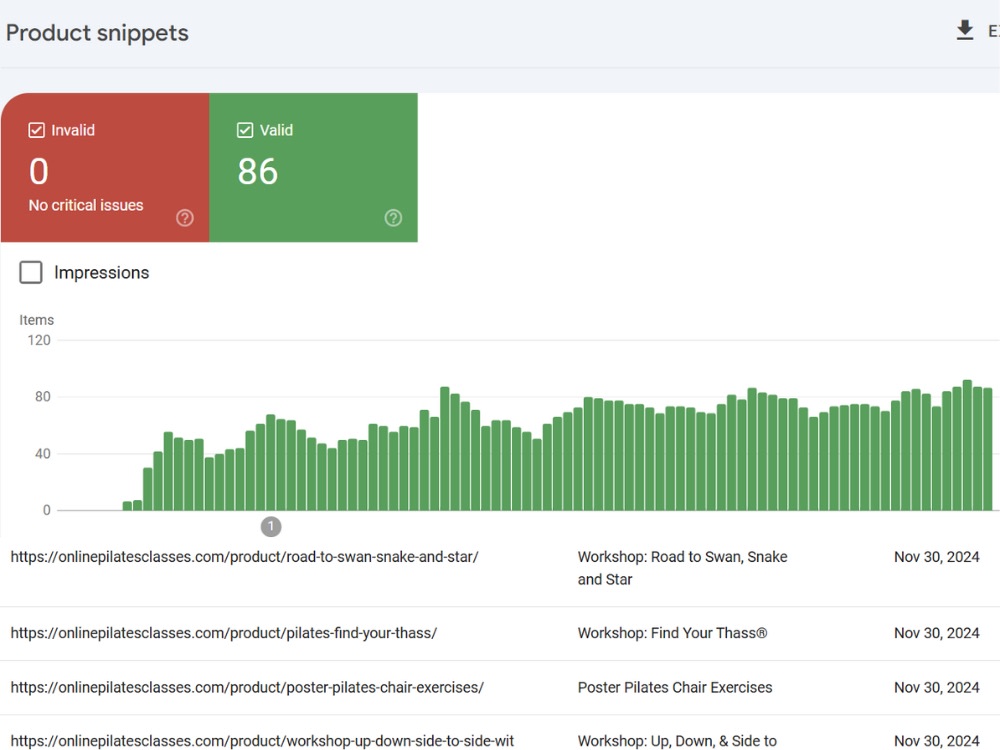
Task: Click the date in the Poster Pilates Chair row
Action: pos(936,688)
